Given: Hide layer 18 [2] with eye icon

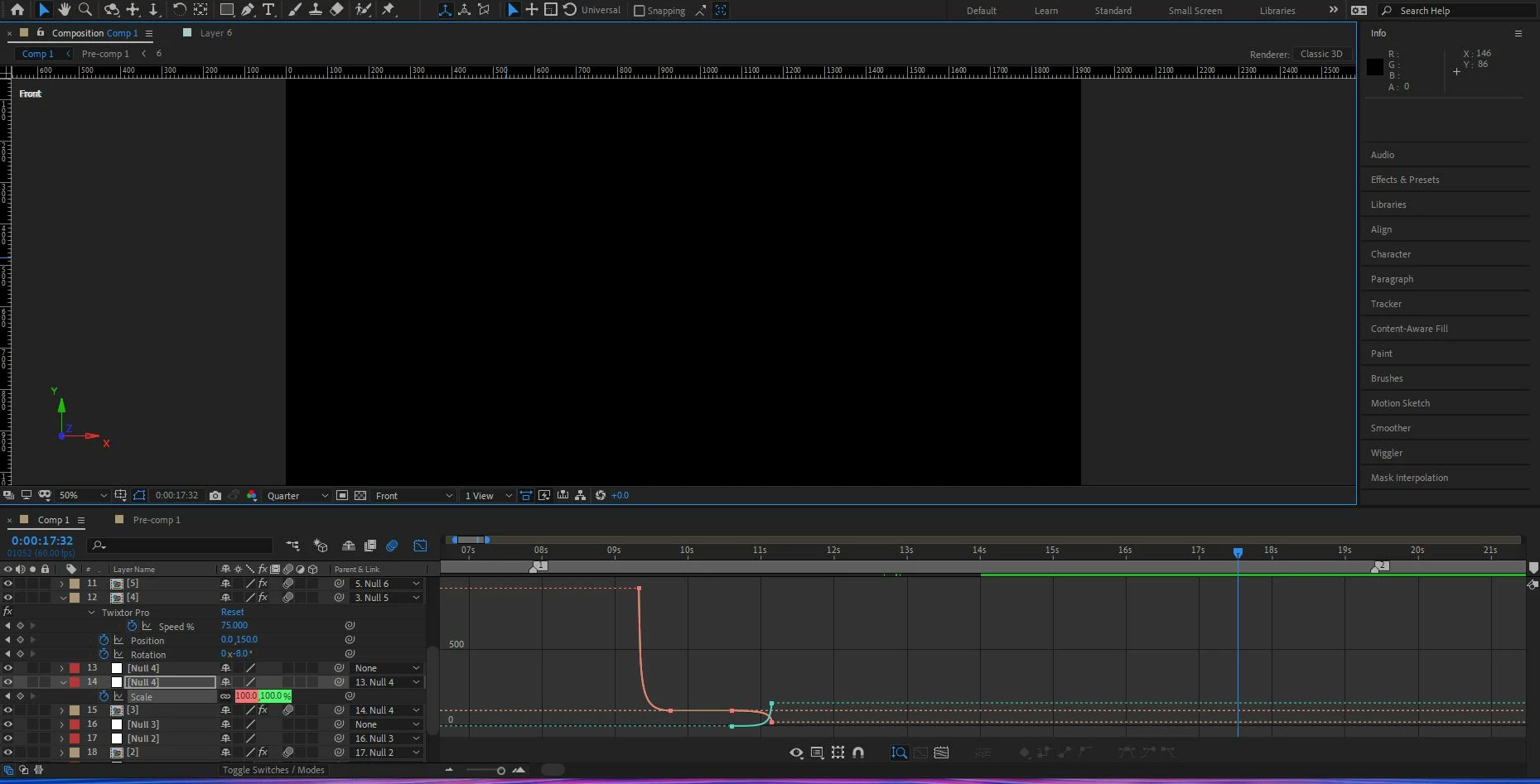Looking at the screenshot, I should point(8,753).
